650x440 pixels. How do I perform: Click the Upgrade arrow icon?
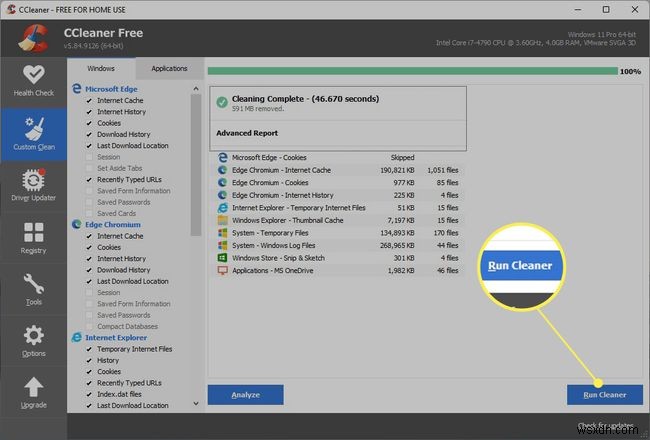pyautogui.click(x=34, y=387)
